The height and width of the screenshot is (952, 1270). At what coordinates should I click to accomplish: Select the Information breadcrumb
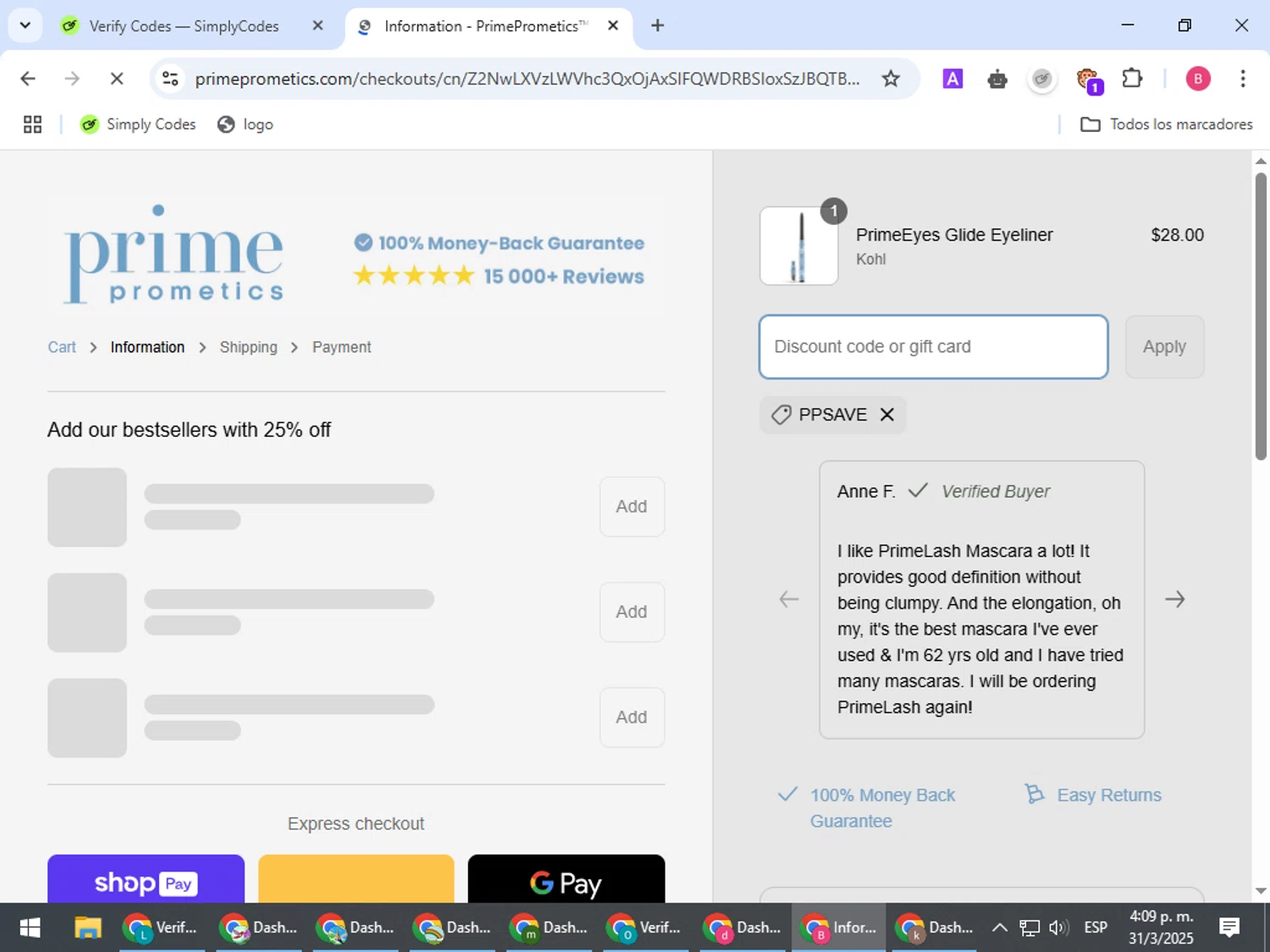(x=147, y=347)
